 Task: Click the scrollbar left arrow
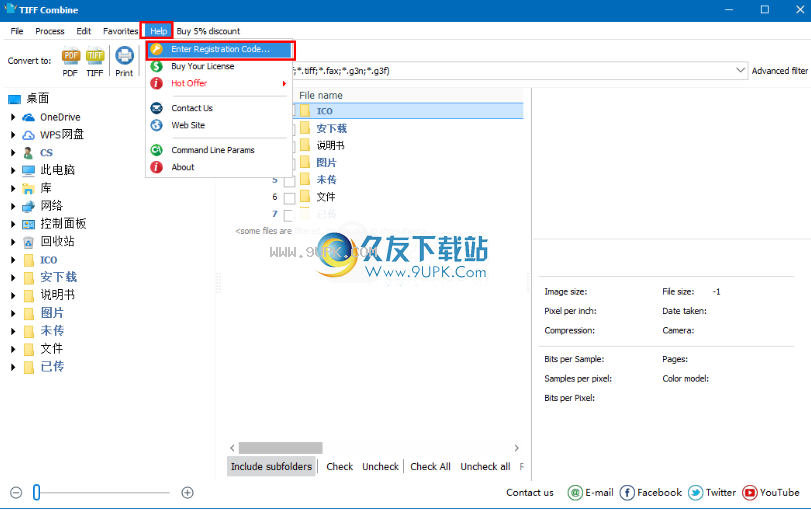tap(232, 448)
